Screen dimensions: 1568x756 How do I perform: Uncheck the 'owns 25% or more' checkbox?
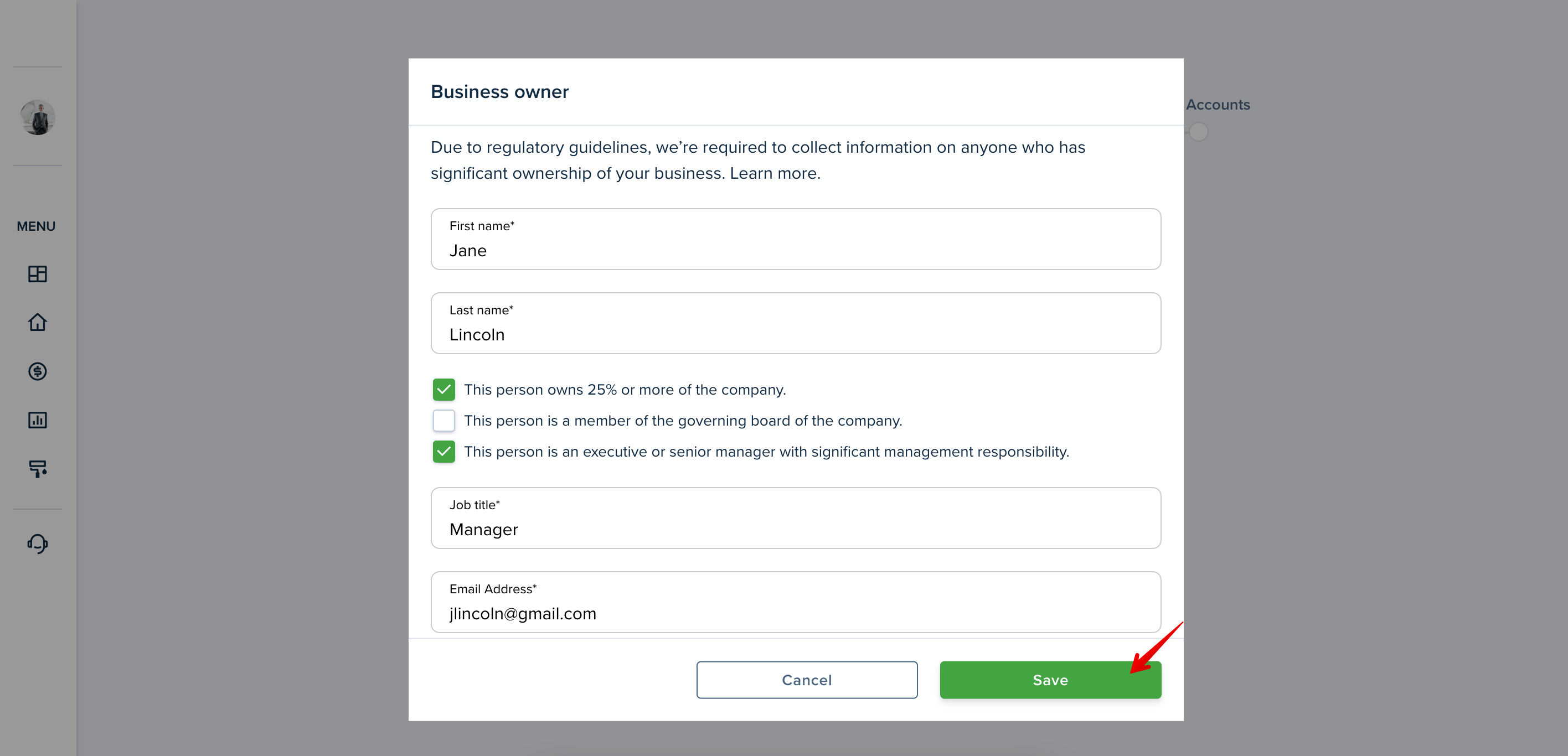click(443, 389)
